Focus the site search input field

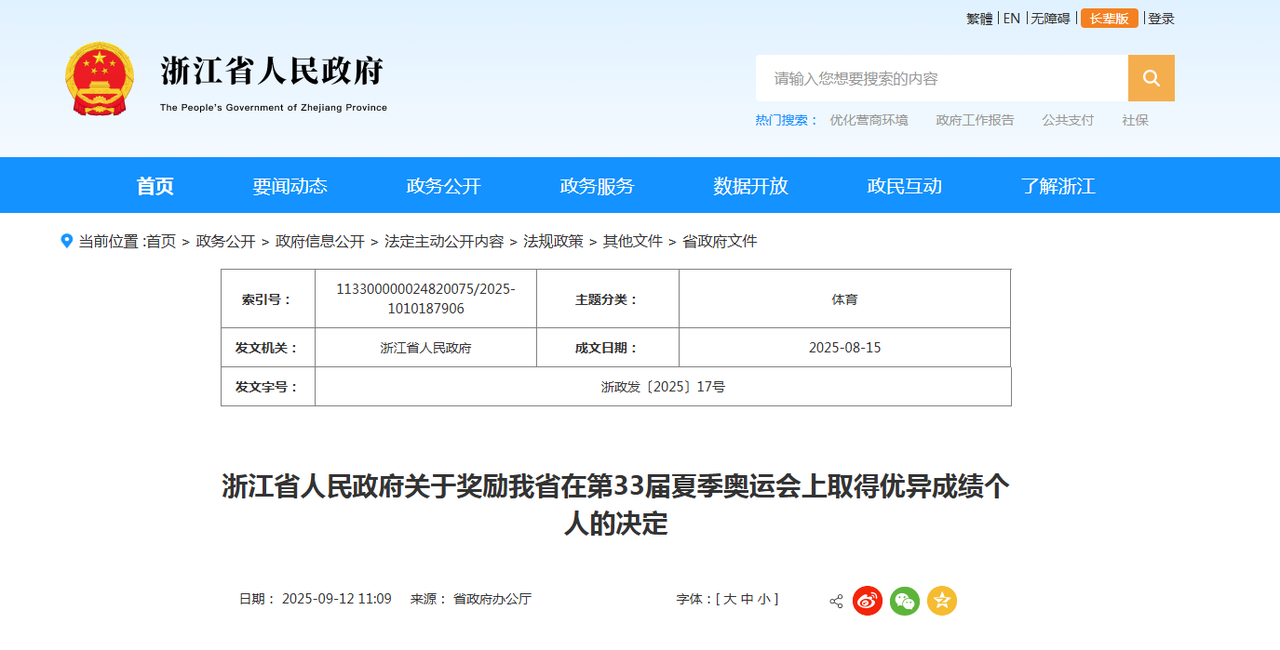coord(942,78)
